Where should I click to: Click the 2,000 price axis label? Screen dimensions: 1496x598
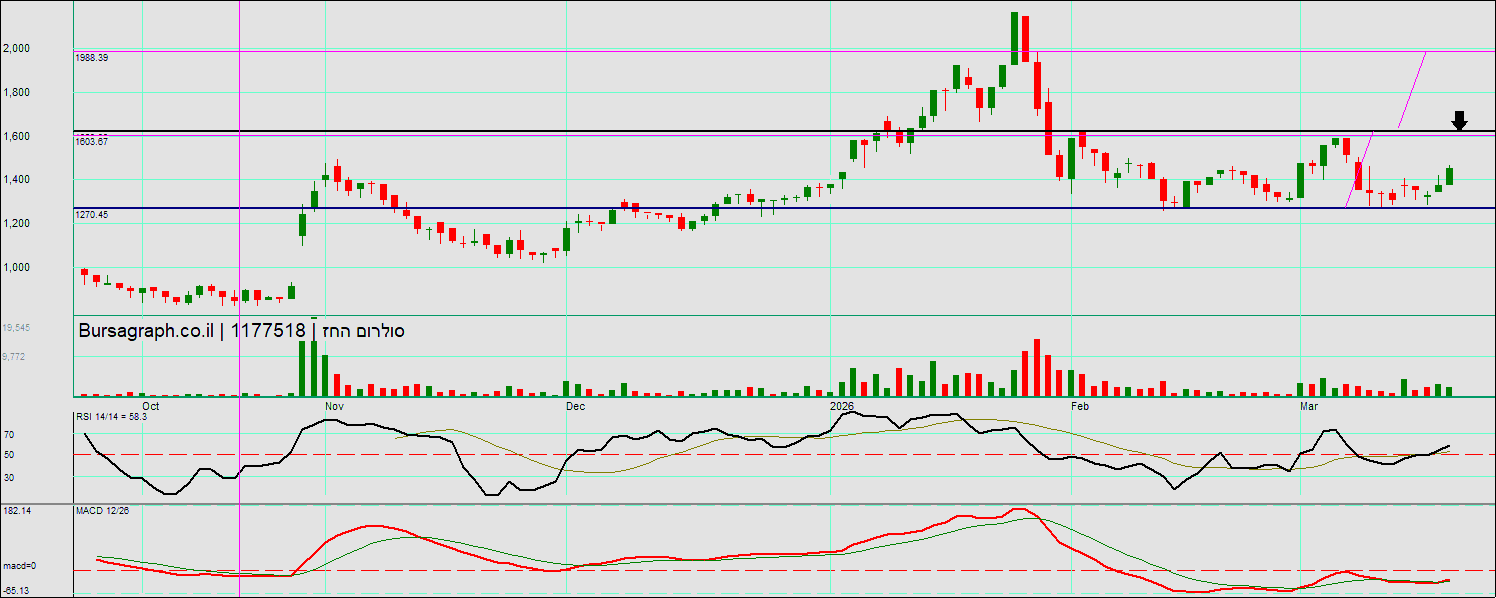point(16,48)
